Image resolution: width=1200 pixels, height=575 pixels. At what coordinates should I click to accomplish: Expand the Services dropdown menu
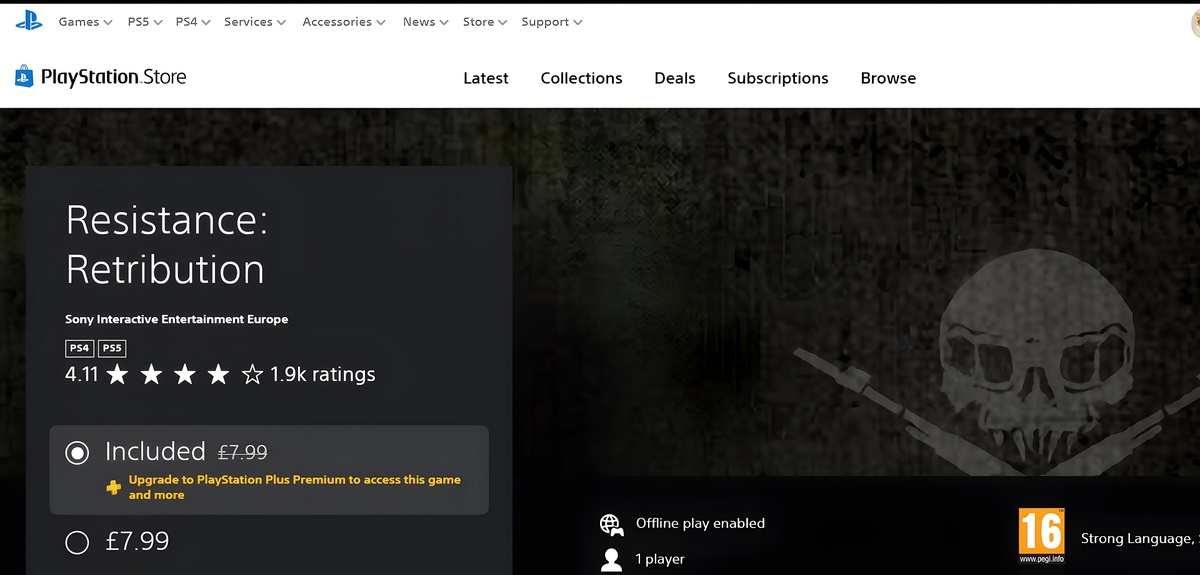[255, 22]
